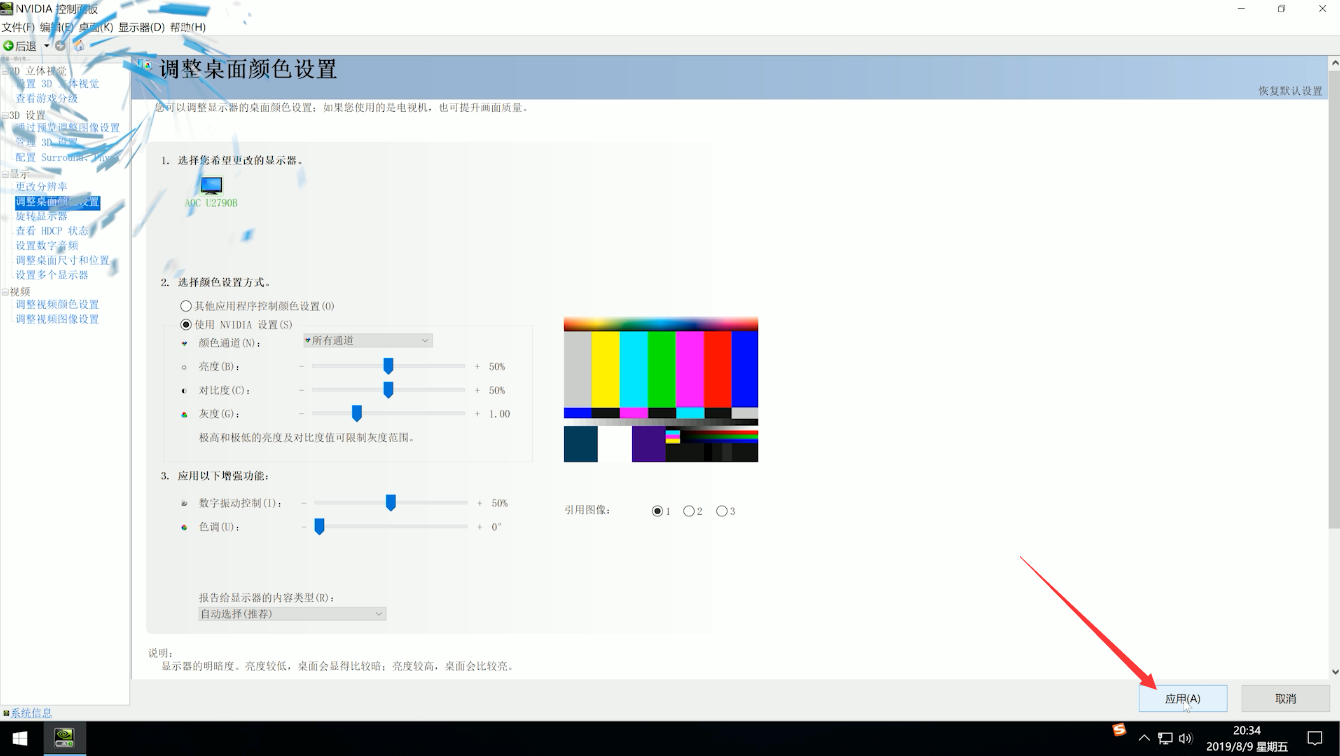Open the Windows Start menu

19,739
